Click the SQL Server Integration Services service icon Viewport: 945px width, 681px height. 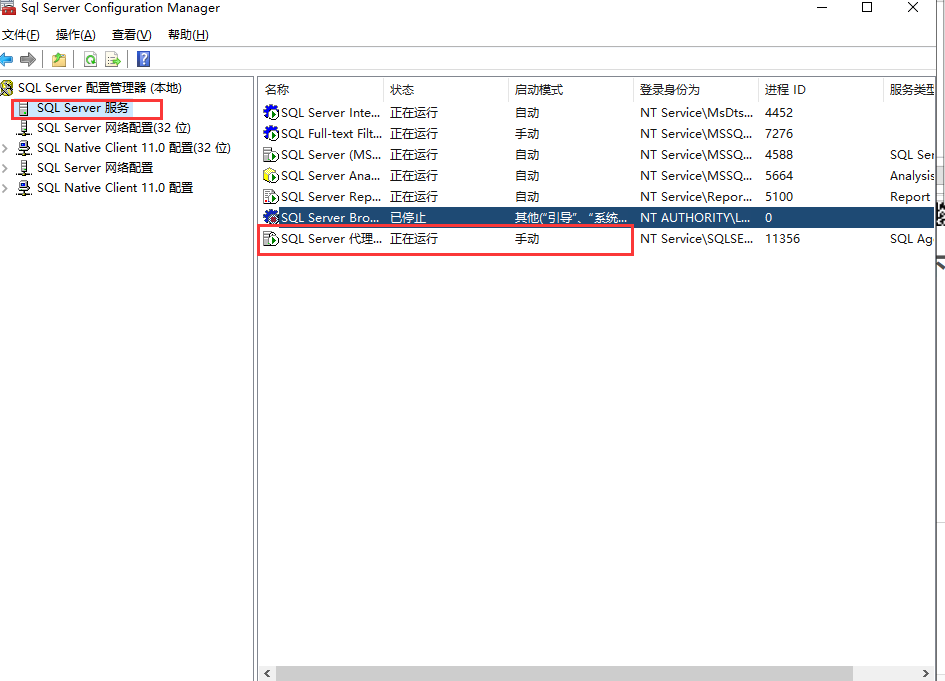(272, 112)
